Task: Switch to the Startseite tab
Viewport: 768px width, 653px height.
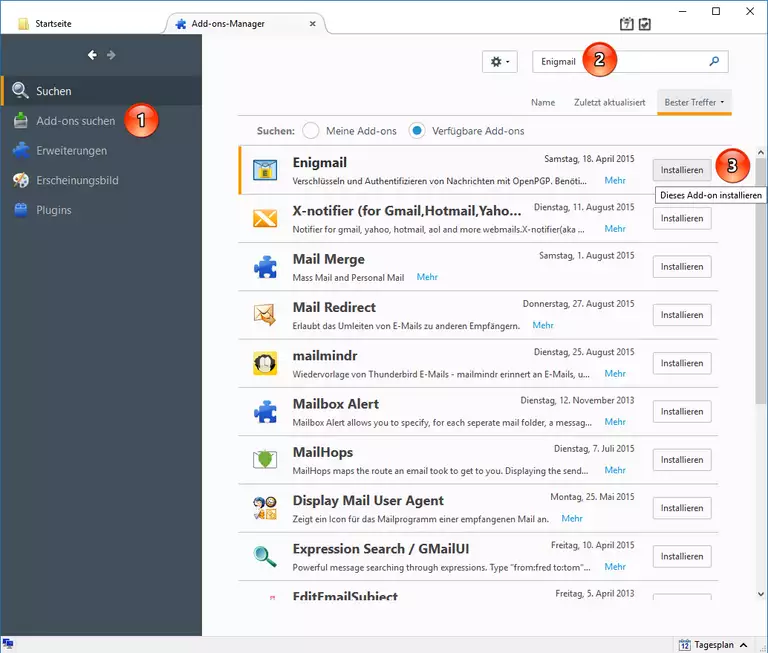Action: pyautogui.click(x=53, y=23)
